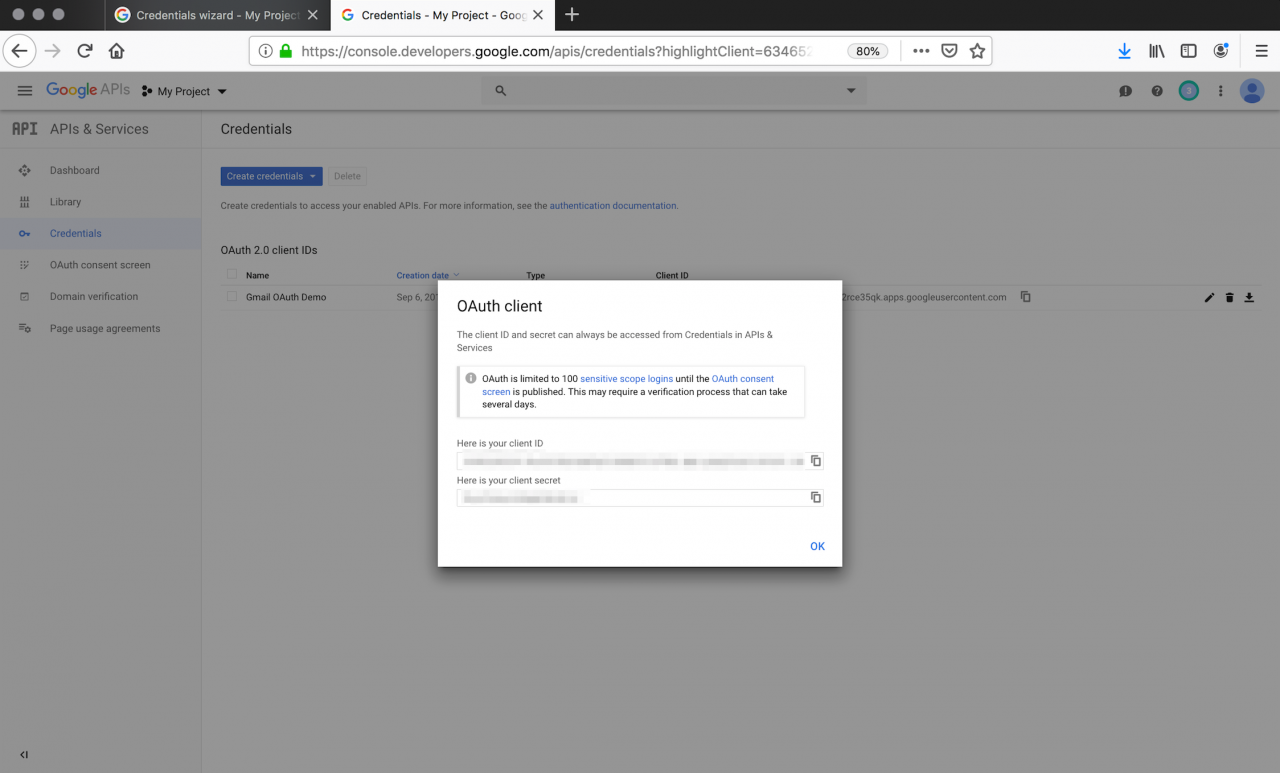Open the help menu via question mark icon

click(1157, 90)
